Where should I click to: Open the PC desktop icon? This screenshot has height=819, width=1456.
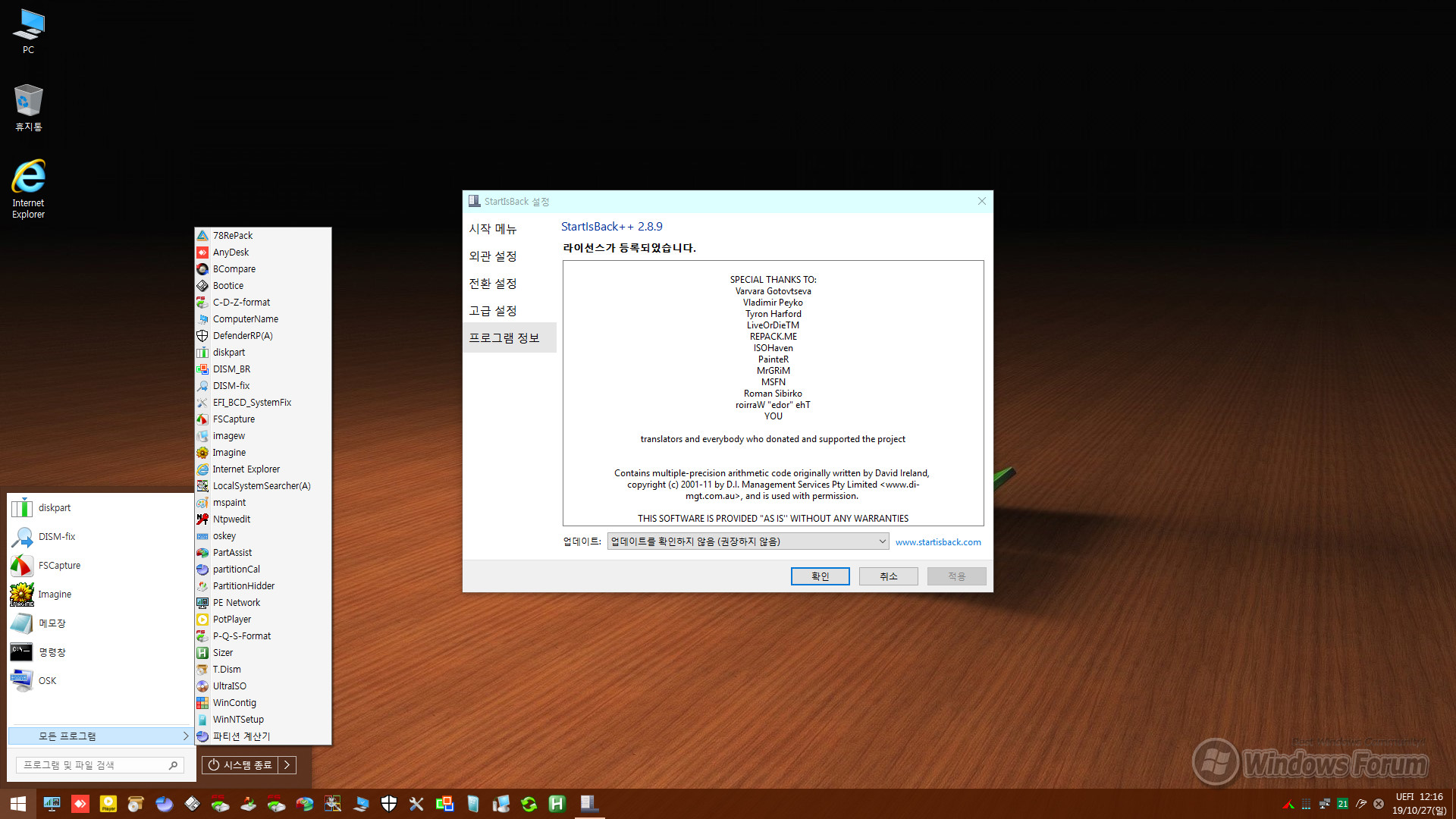point(28,32)
